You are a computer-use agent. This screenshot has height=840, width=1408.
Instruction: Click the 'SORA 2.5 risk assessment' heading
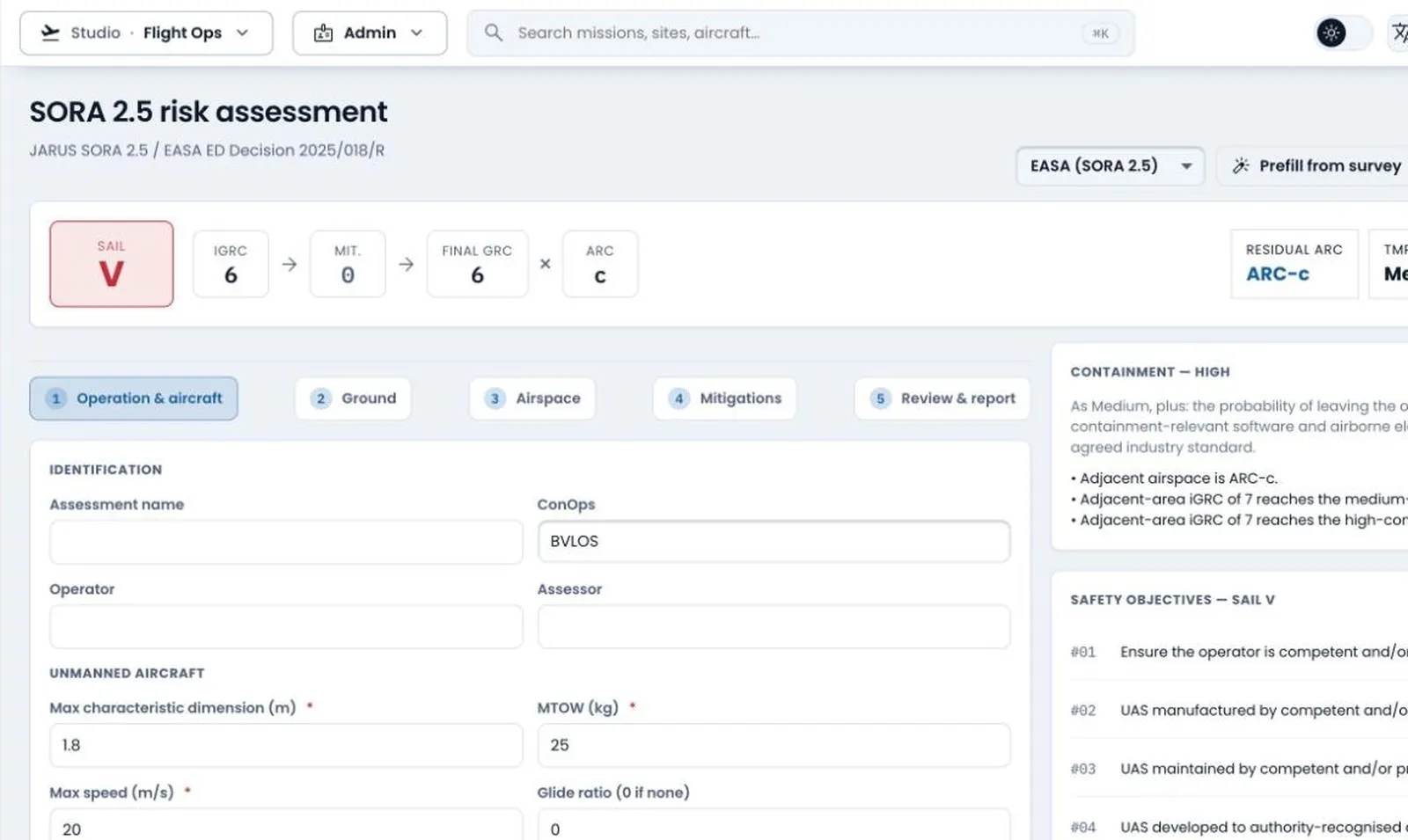pyautogui.click(x=209, y=112)
